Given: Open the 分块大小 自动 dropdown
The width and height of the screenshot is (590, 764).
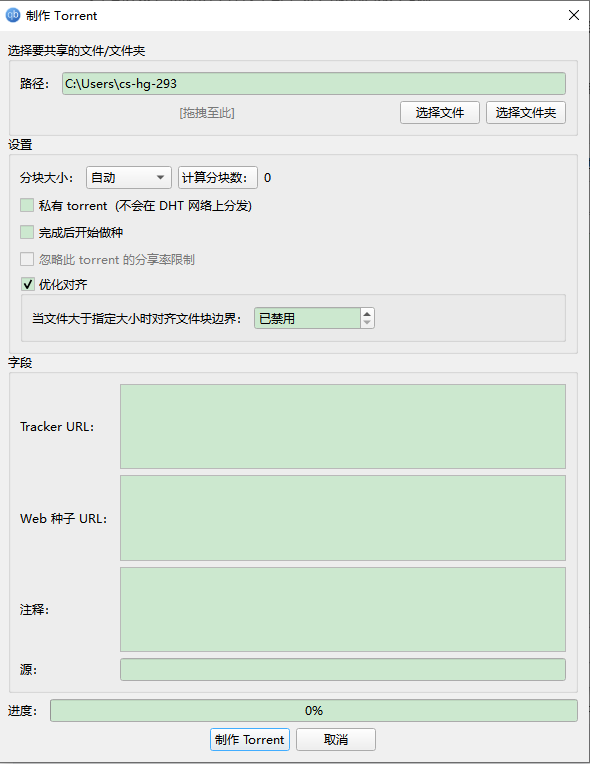Looking at the screenshot, I should pos(129,177).
